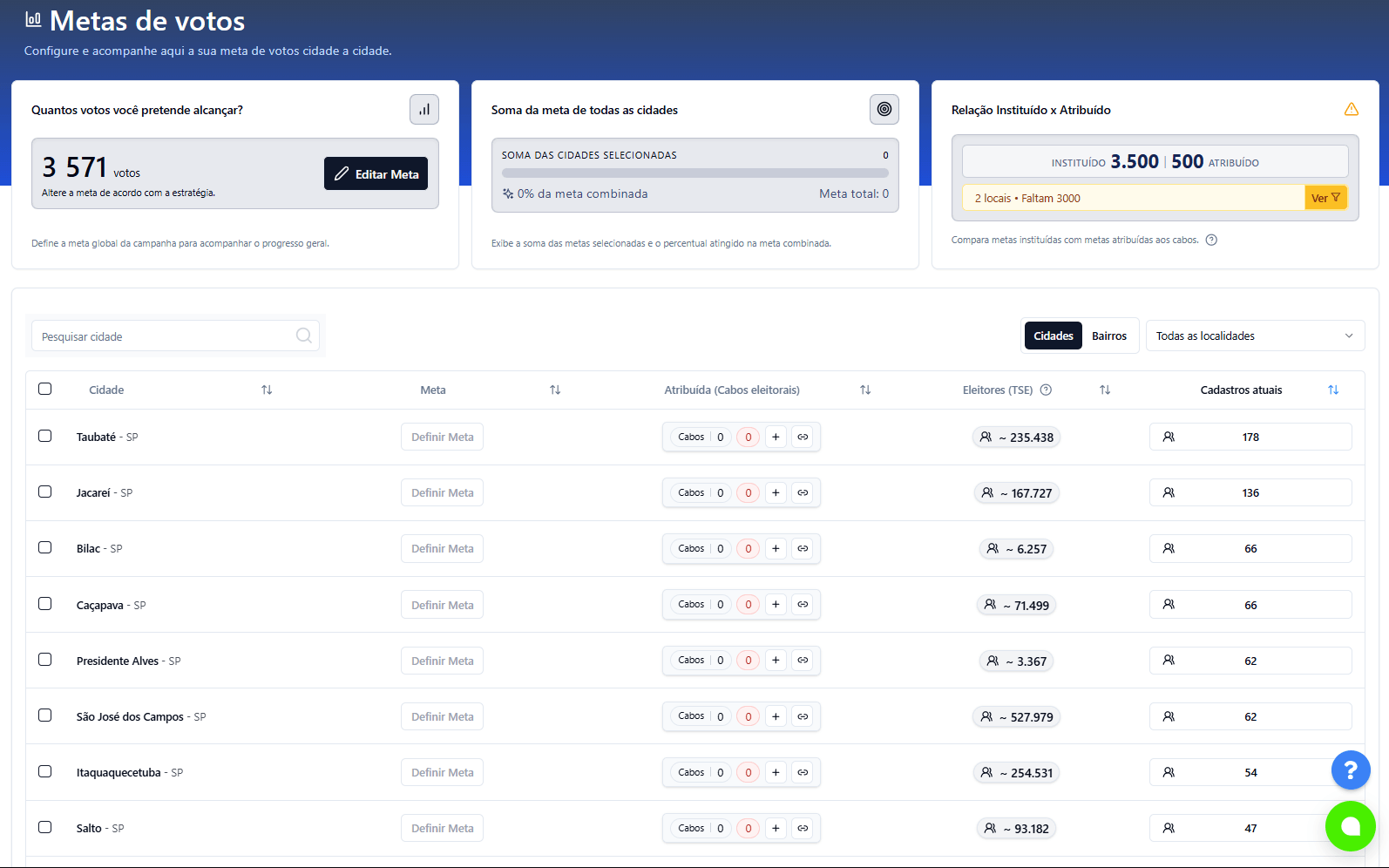The image size is (1389, 868).
Task: Check the São José dos Campos row checkbox
Action: point(45,715)
